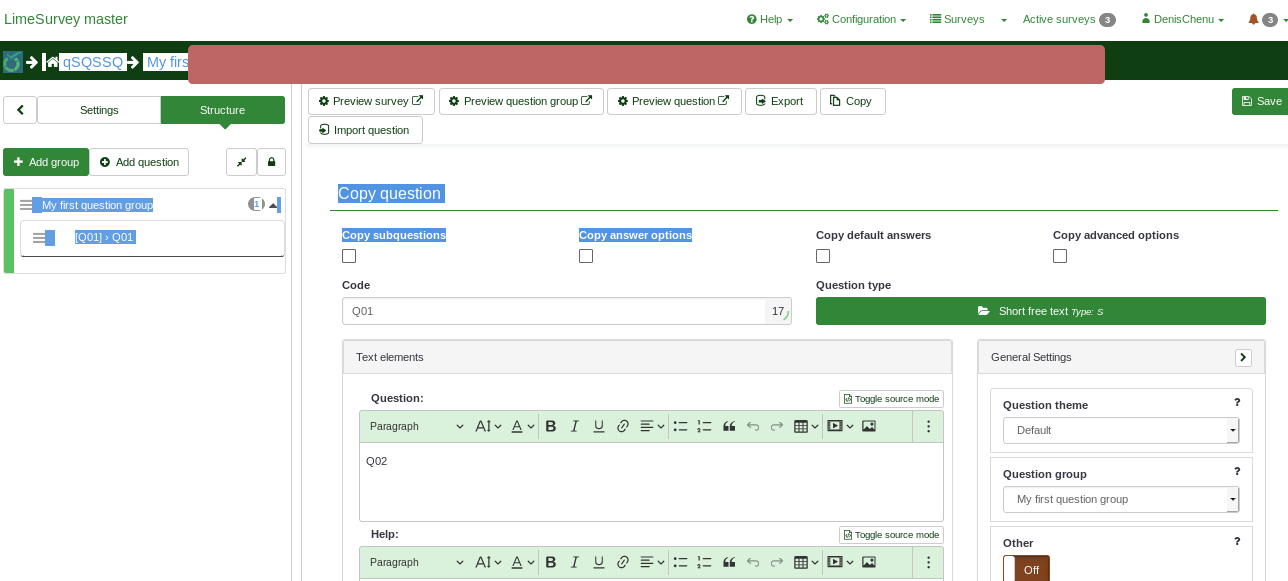Click the Bold icon in Question editor
Screen dimensions: 1288x581
(x=550, y=426)
